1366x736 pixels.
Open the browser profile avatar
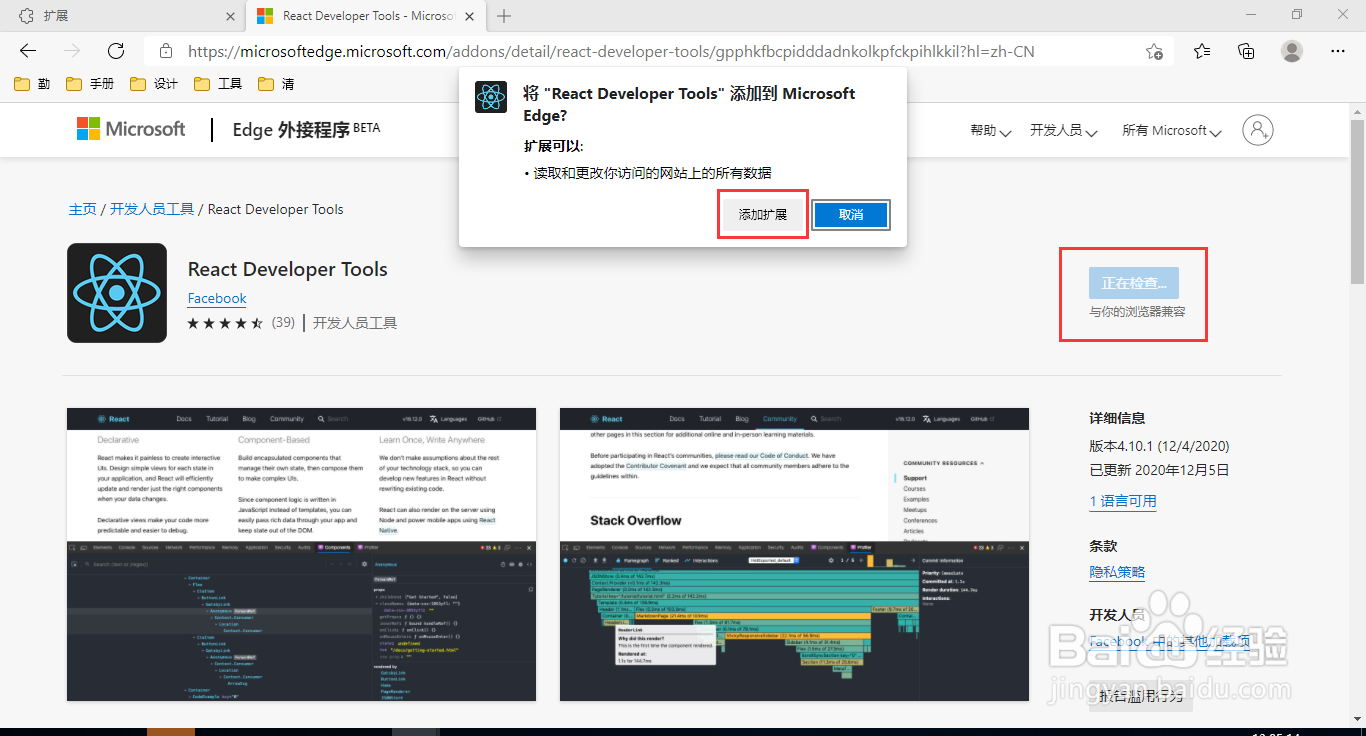(x=1292, y=51)
